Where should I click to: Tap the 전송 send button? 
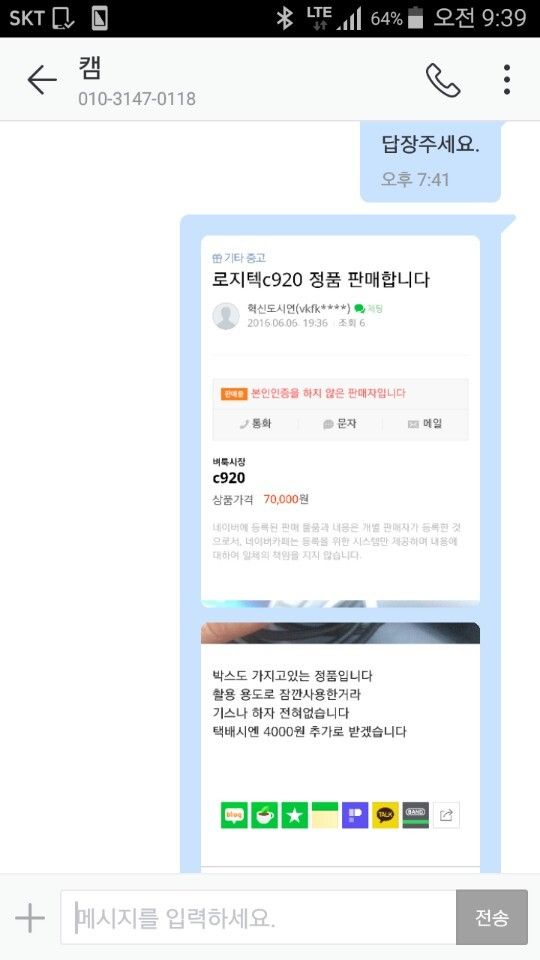(492, 917)
